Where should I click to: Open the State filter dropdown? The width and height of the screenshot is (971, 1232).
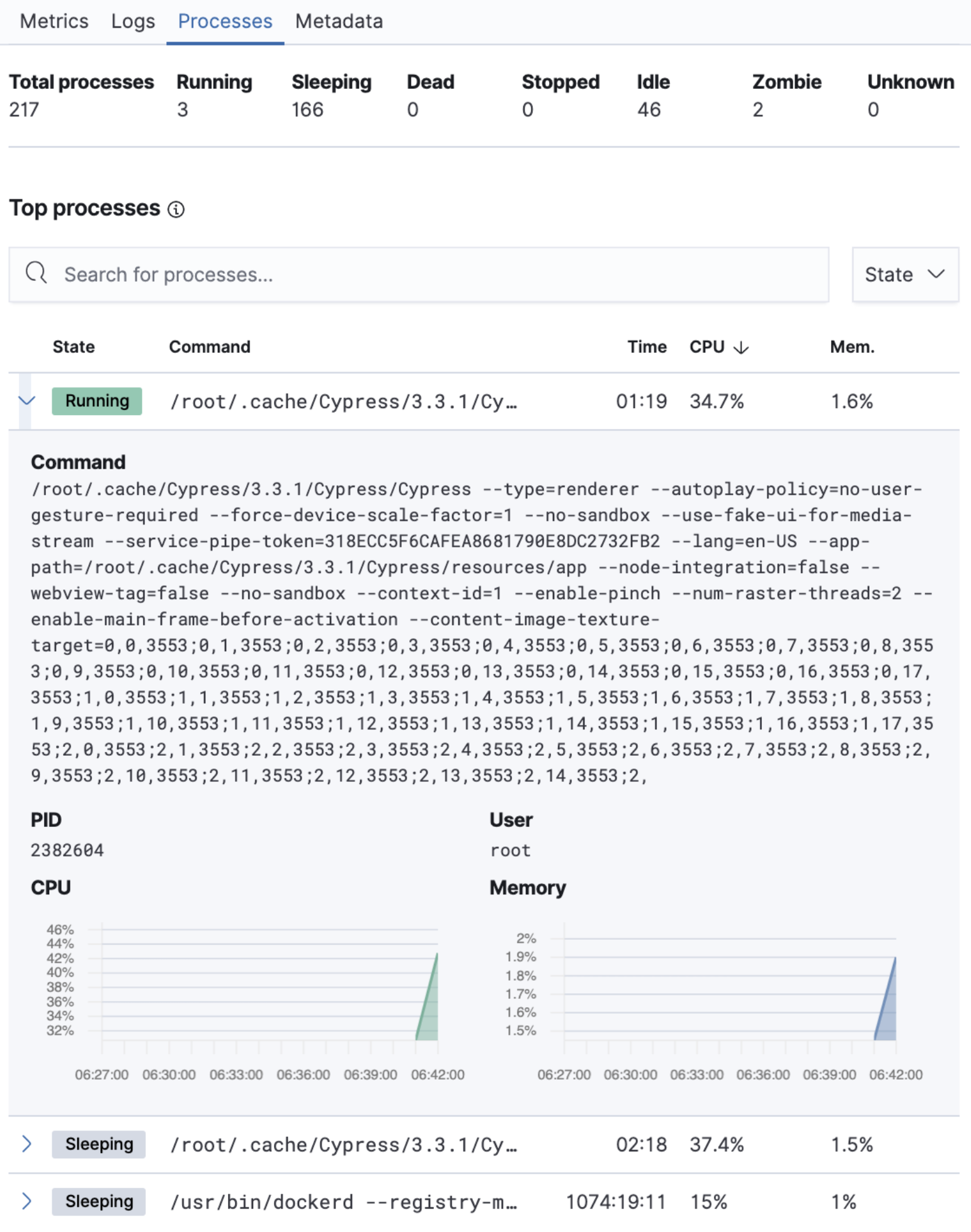click(x=905, y=274)
